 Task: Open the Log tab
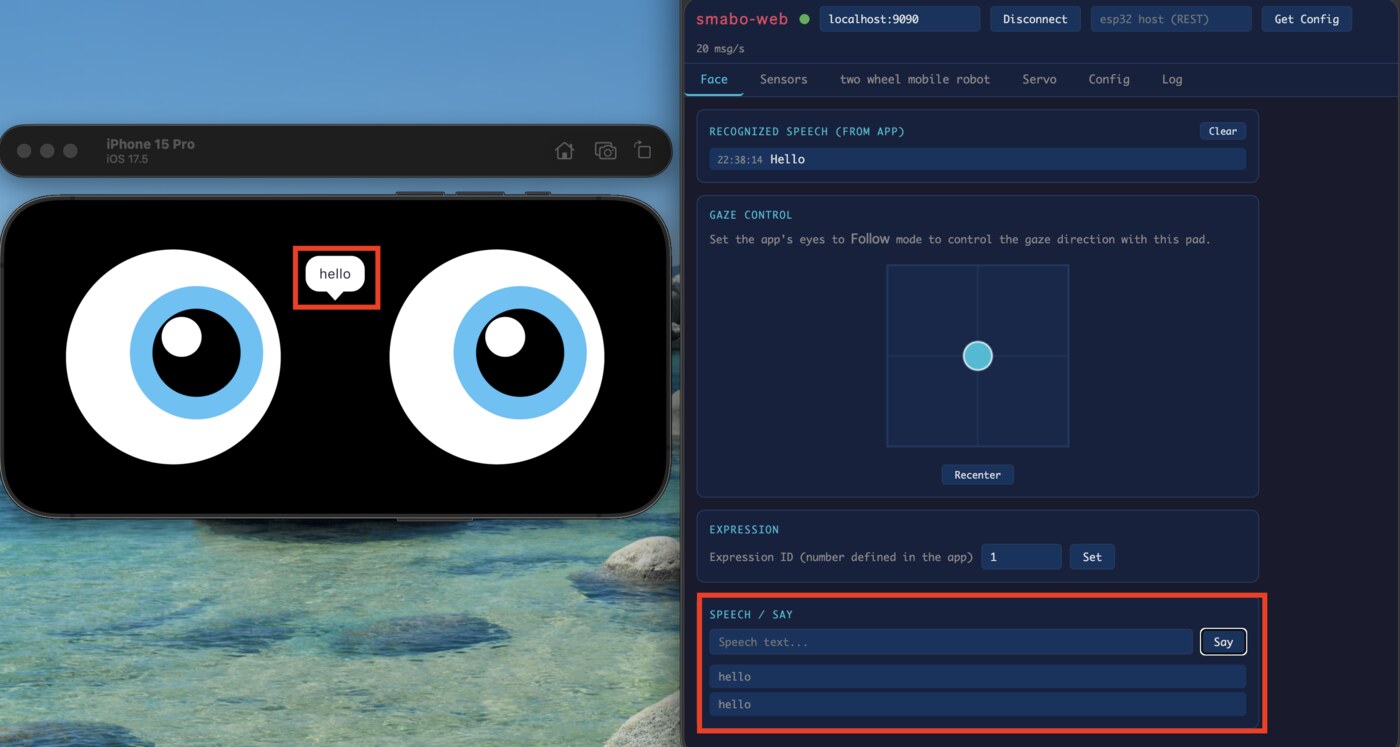click(1172, 79)
